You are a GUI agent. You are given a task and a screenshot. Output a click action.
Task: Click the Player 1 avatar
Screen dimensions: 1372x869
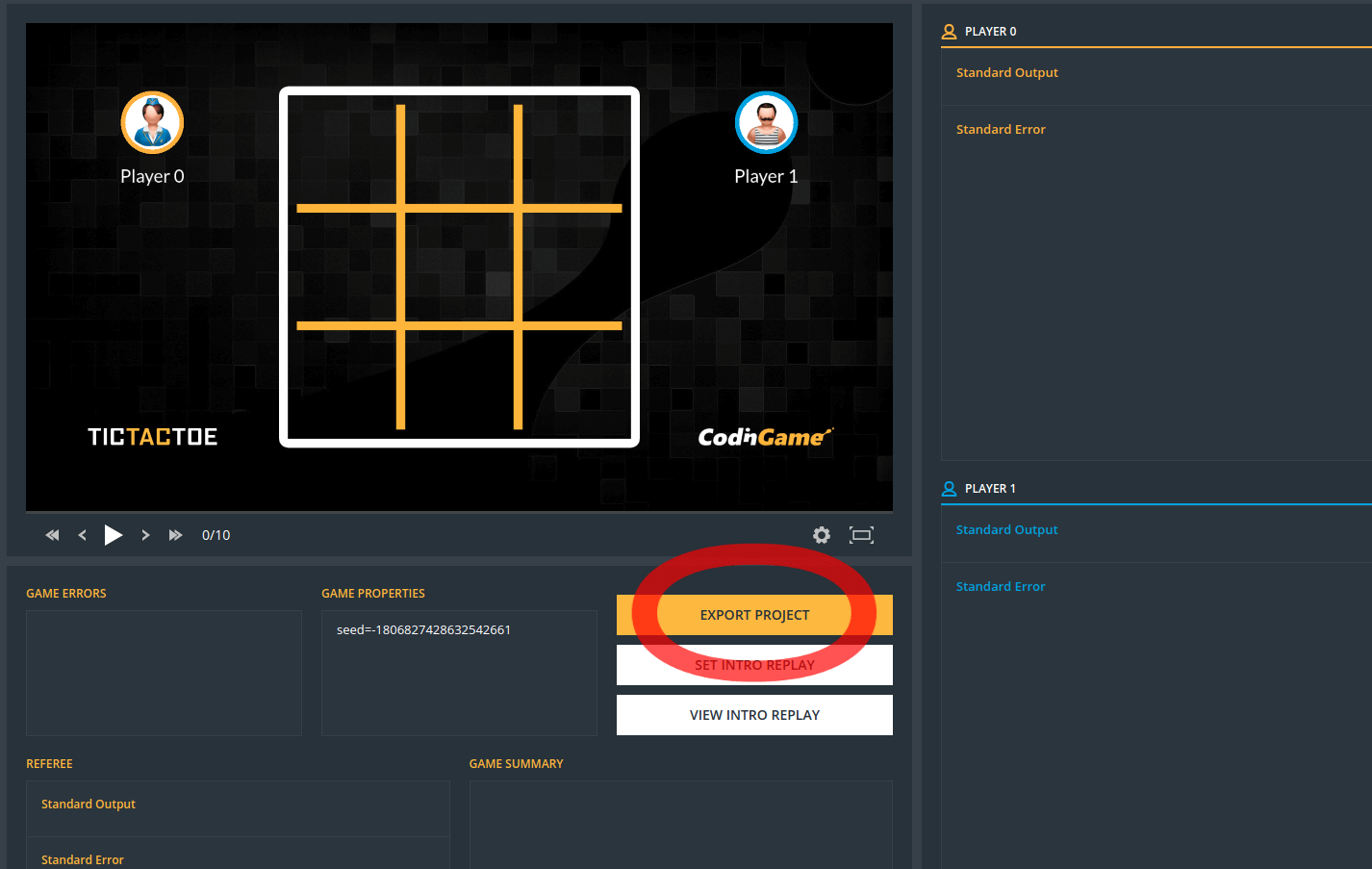click(766, 123)
